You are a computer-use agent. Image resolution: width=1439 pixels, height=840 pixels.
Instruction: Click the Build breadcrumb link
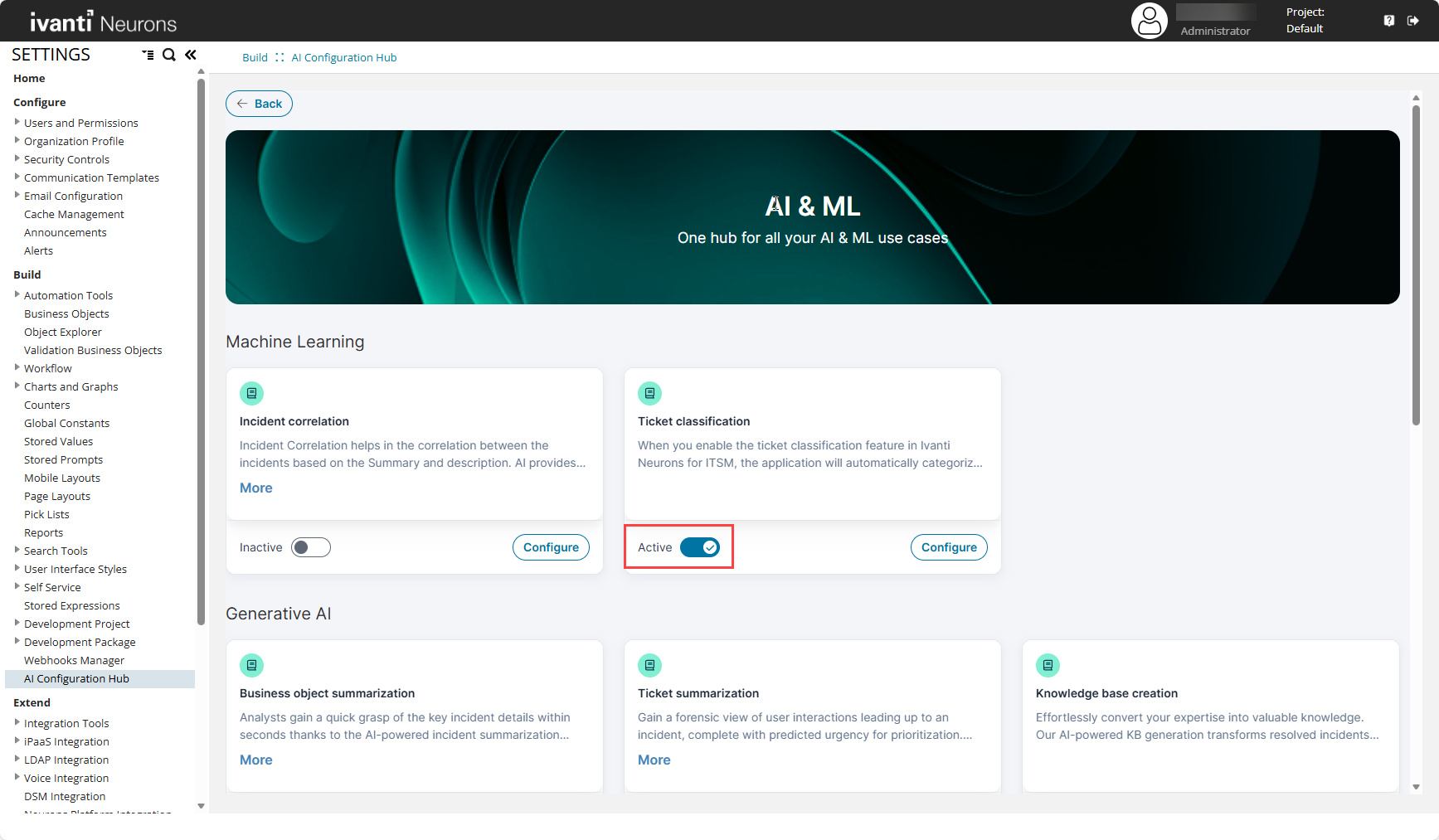(255, 57)
